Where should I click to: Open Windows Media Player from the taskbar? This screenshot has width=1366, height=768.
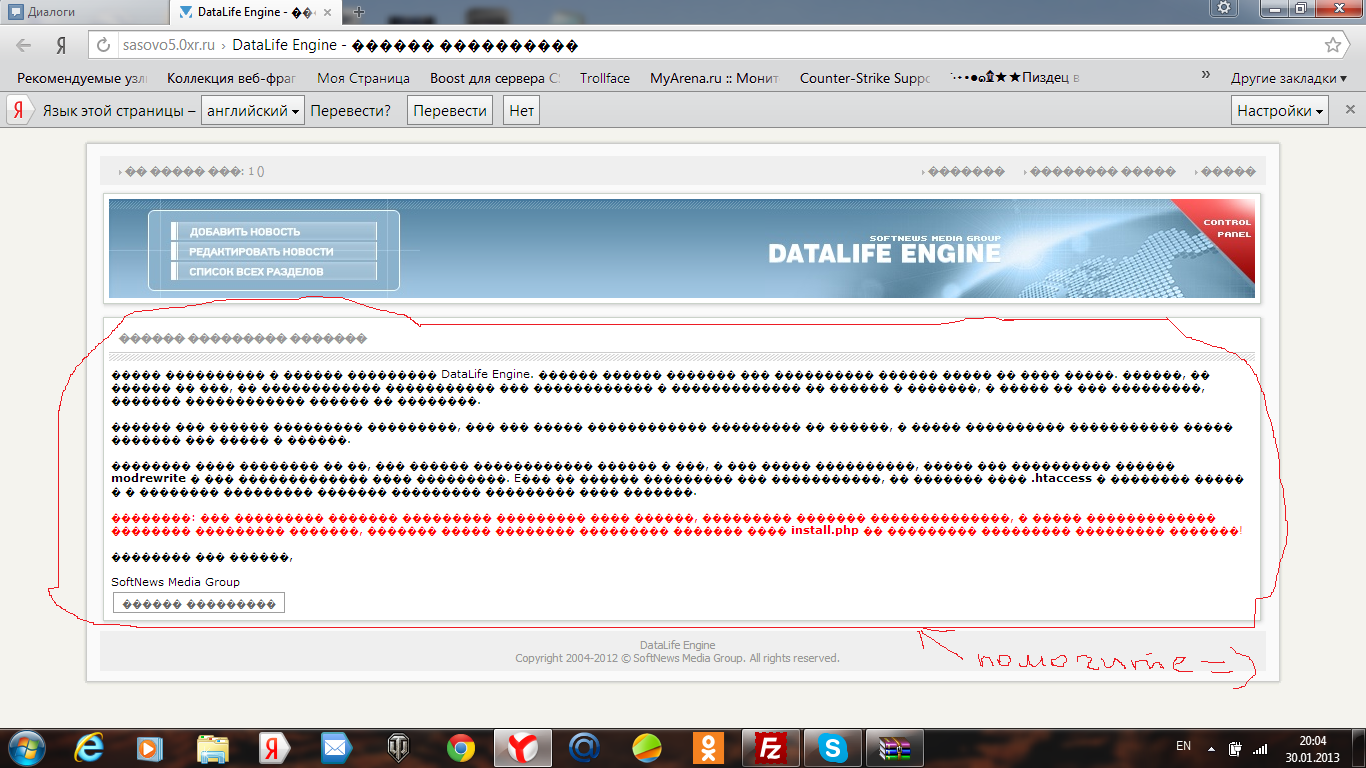click(x=149, y=747)
